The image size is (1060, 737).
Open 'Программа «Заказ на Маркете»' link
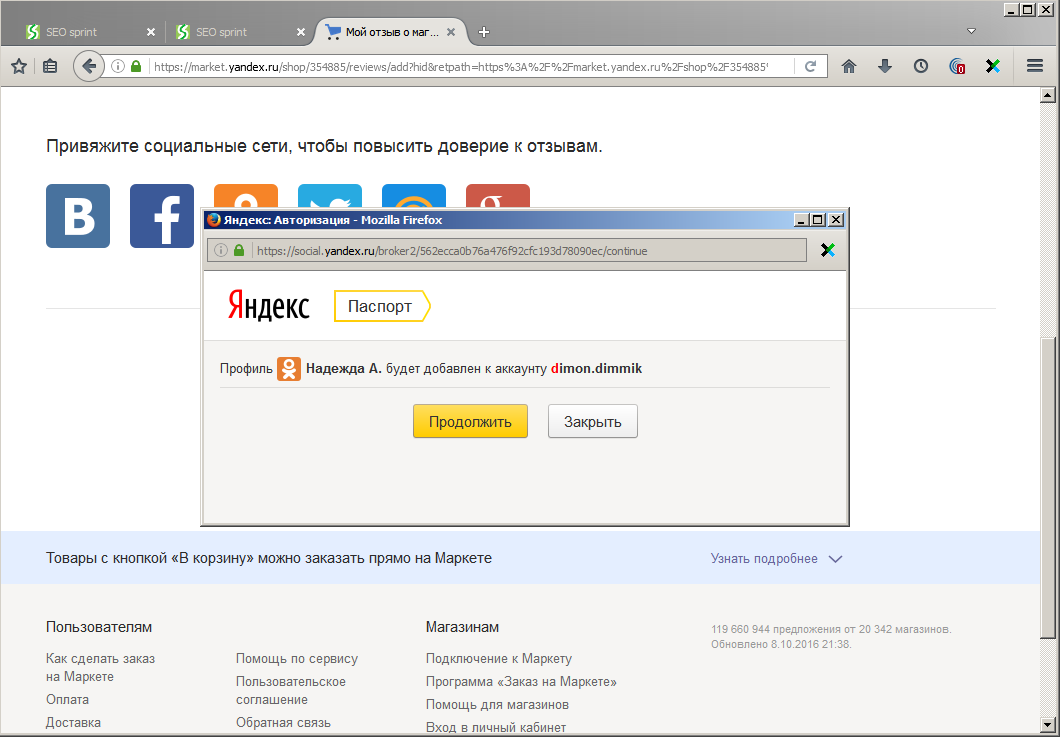(x=521, y=682)
